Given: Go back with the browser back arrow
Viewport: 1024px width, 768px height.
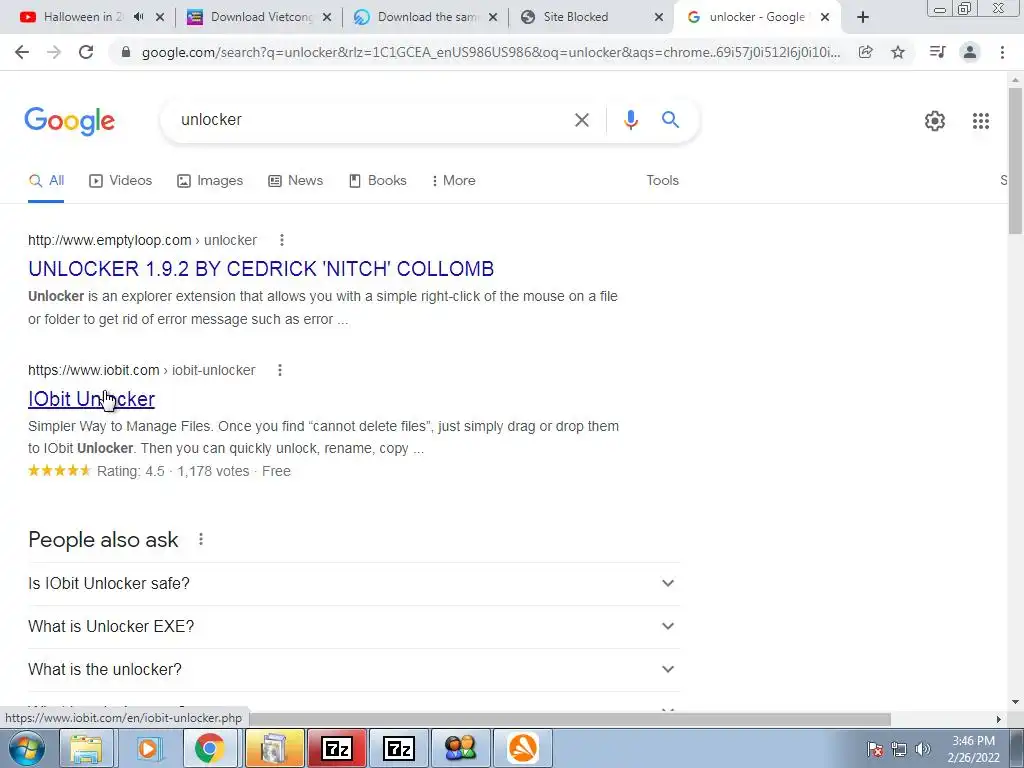Looking at the screenshot, I should (22, 52).
